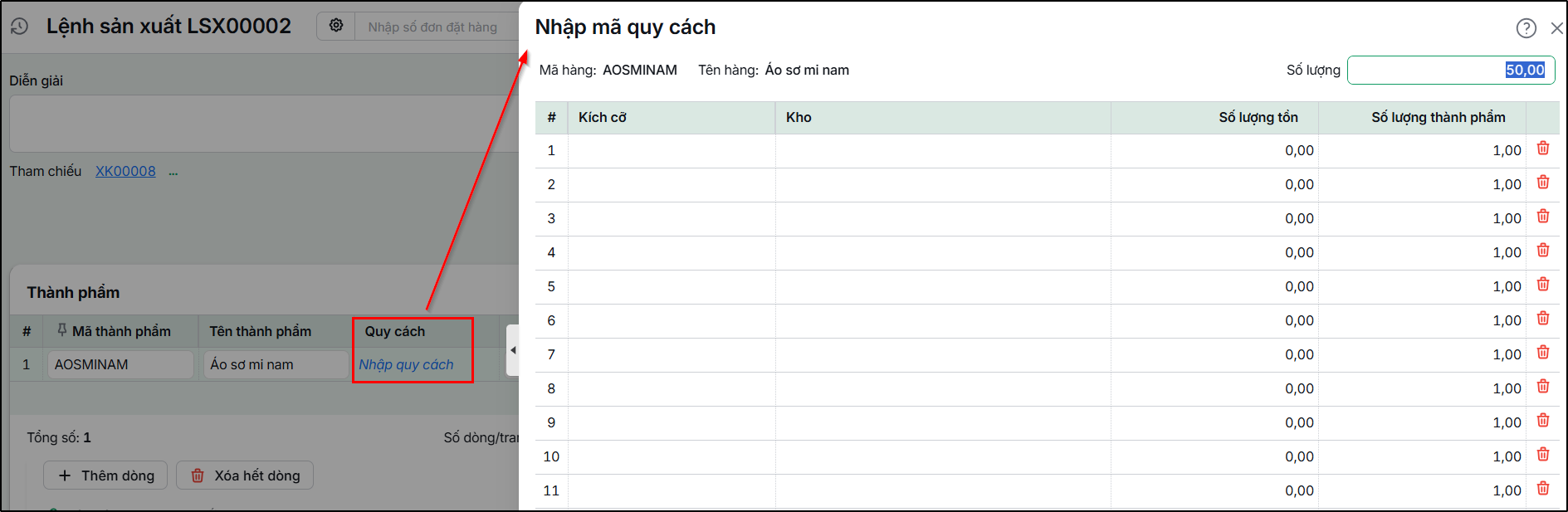Click the Xóa hết dòng button
Screen dimensions: 1568x512
(245, 475)
